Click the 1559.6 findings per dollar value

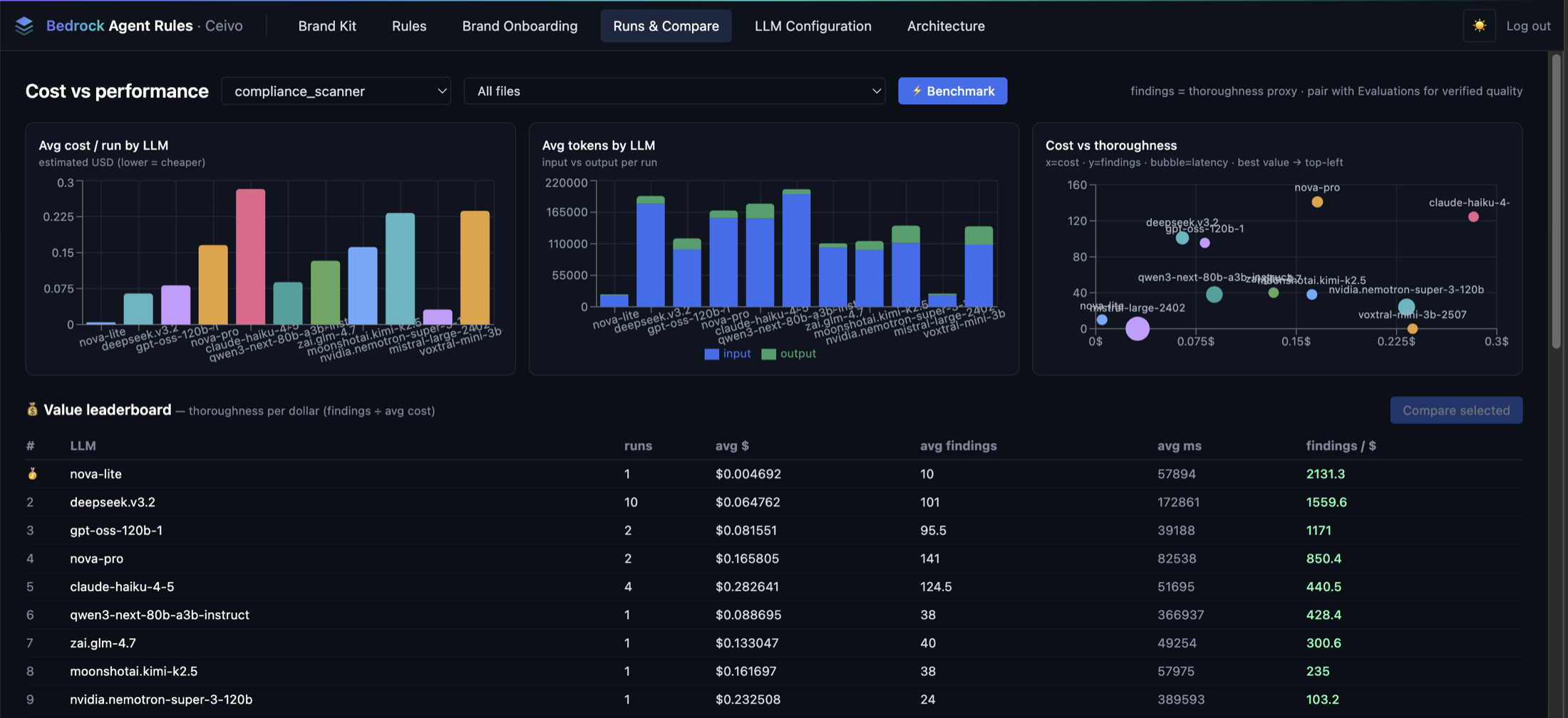click(1326, 502)
